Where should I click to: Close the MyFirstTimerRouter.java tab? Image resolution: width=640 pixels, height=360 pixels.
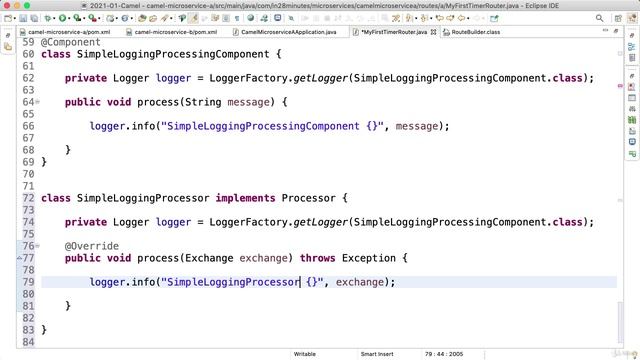click(x=433, y=32)
